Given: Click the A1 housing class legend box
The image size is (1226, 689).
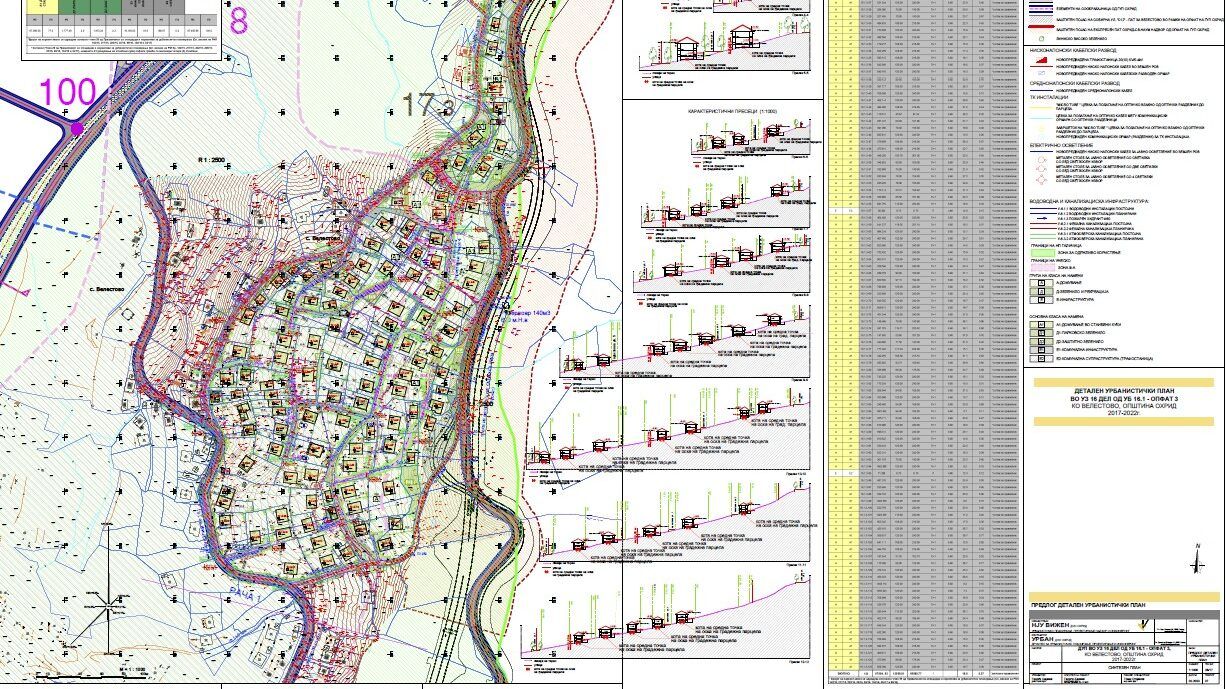Looking at the screenshot, I should click(1039, 327).
